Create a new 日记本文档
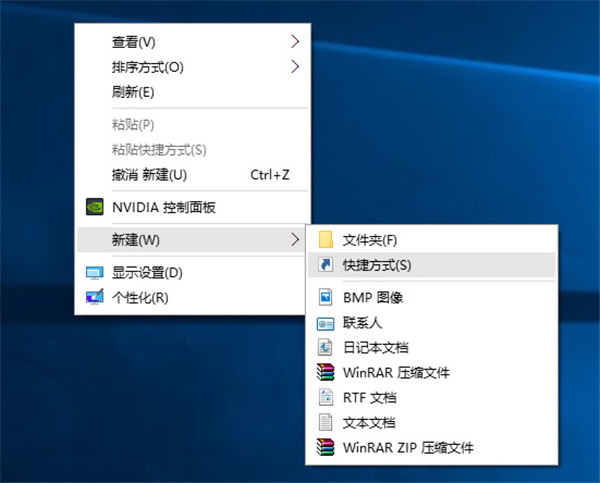This screenshot has width=600, height=483. tap(432, 348)
